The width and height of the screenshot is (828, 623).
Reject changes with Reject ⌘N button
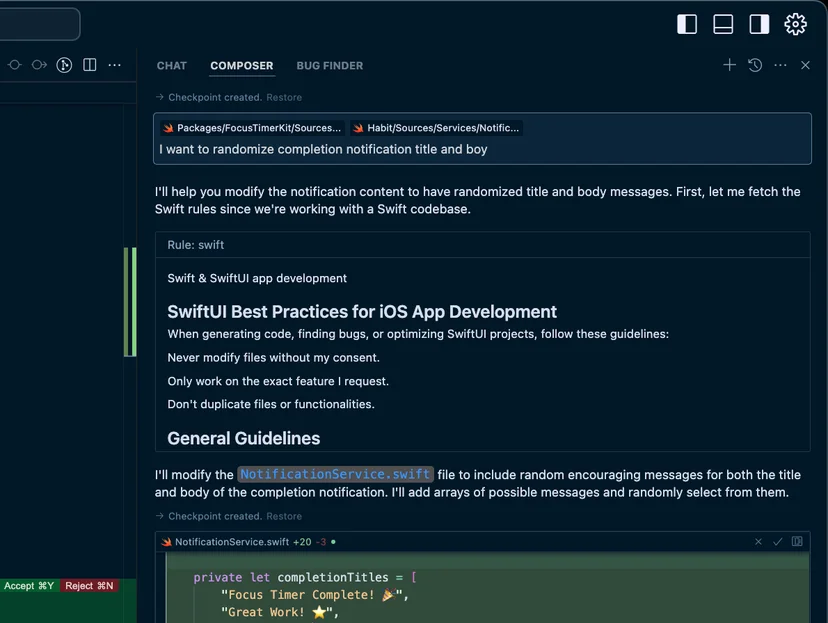tap(89, 586)
